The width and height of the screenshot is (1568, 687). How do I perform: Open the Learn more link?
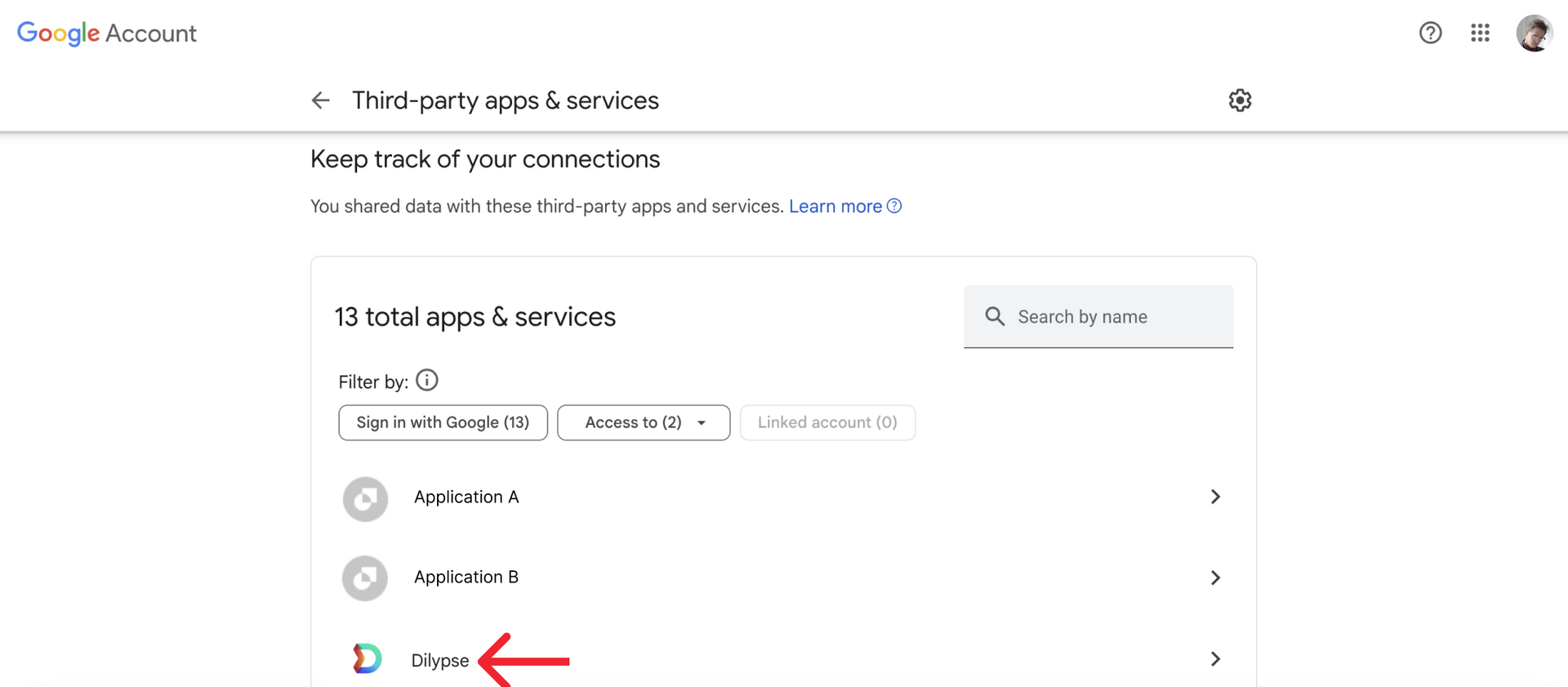click(x=844, y=206)
